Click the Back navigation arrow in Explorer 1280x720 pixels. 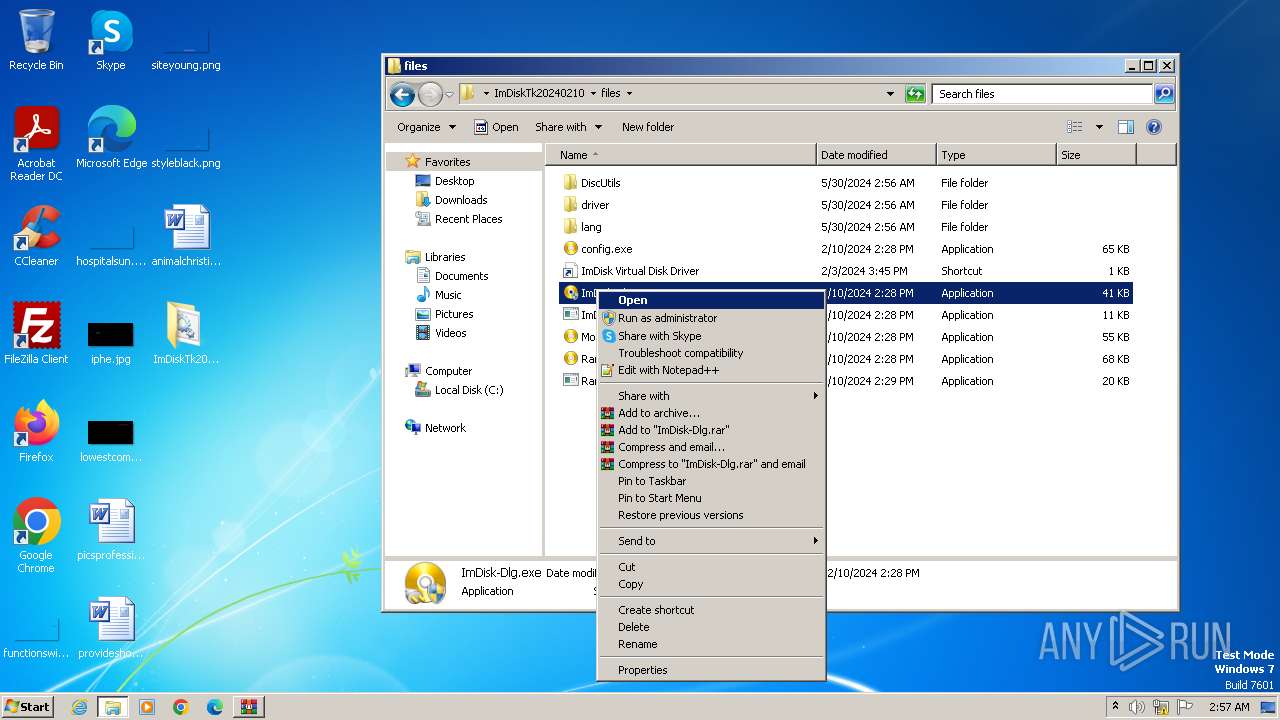402,94
